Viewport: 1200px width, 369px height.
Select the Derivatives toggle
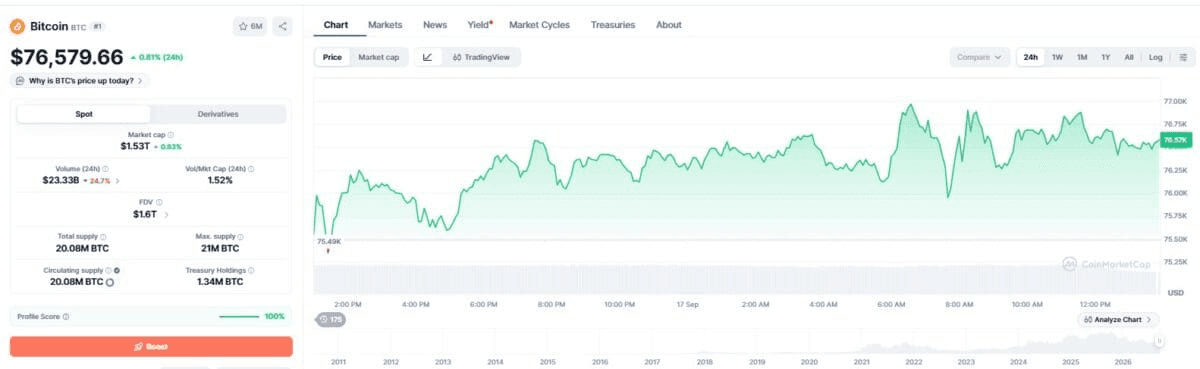click(x=218, y=114)
